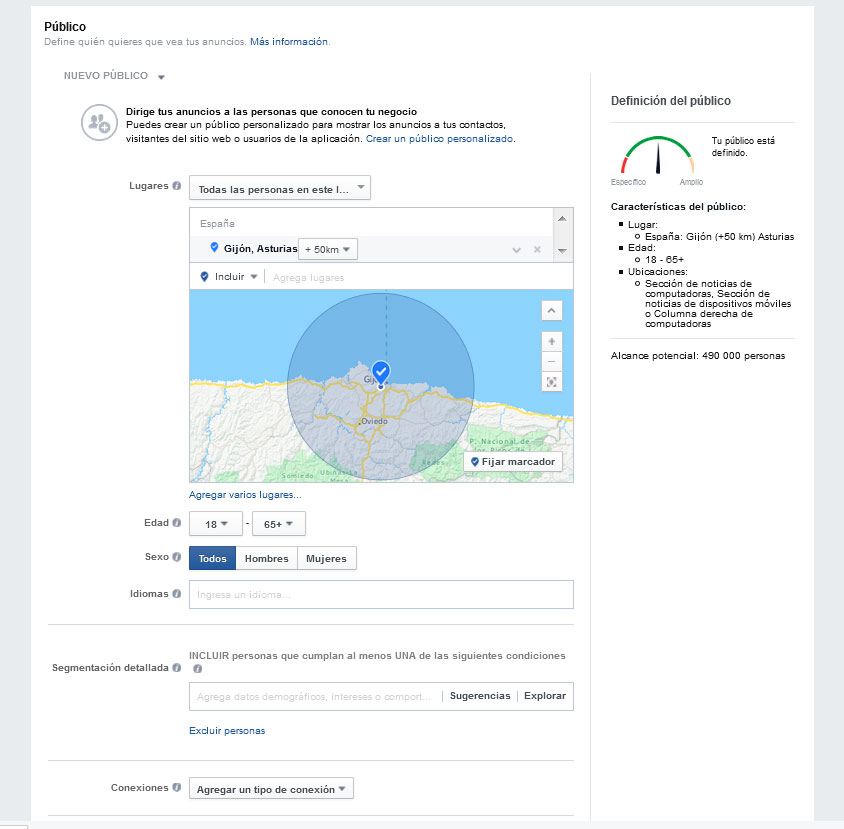
Task: Click the map fit-to-area icon
Action: 552,382
